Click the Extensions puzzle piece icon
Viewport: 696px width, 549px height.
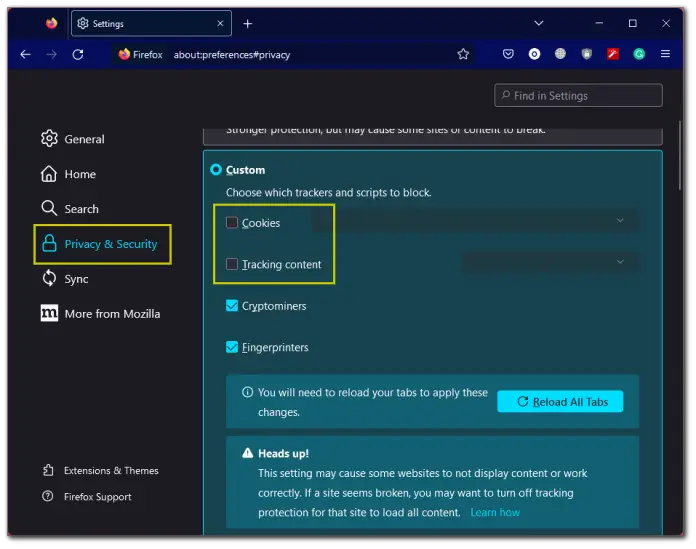(x=48, y=470)
